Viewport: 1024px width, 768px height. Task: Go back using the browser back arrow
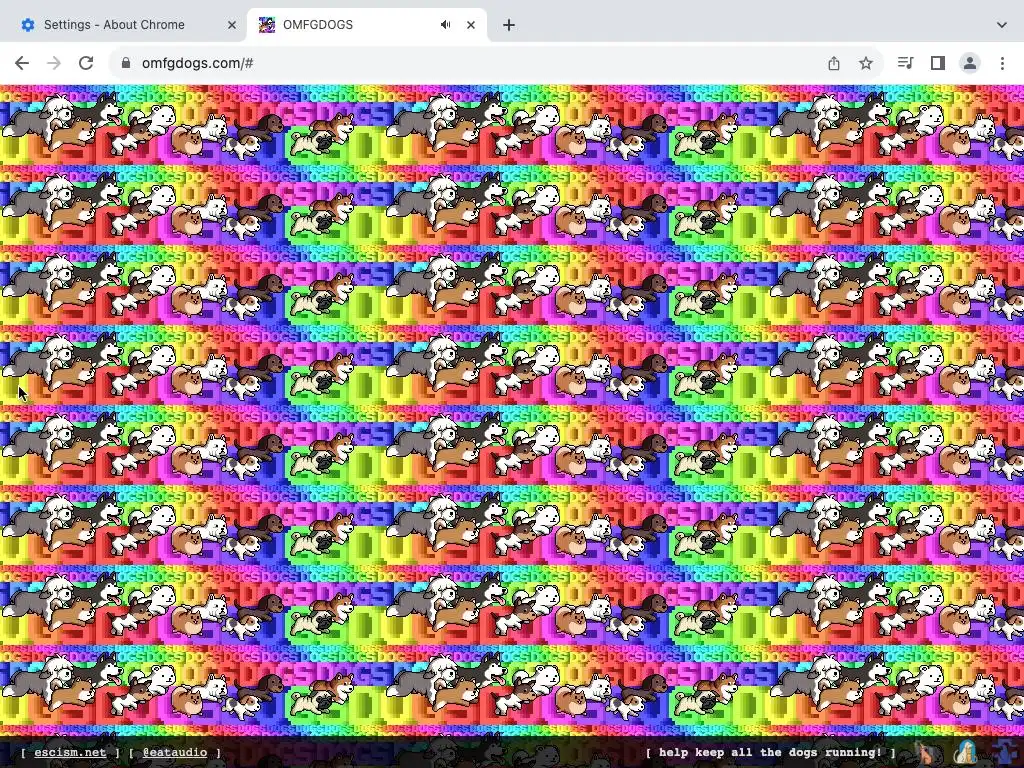(x=22, y=63)
